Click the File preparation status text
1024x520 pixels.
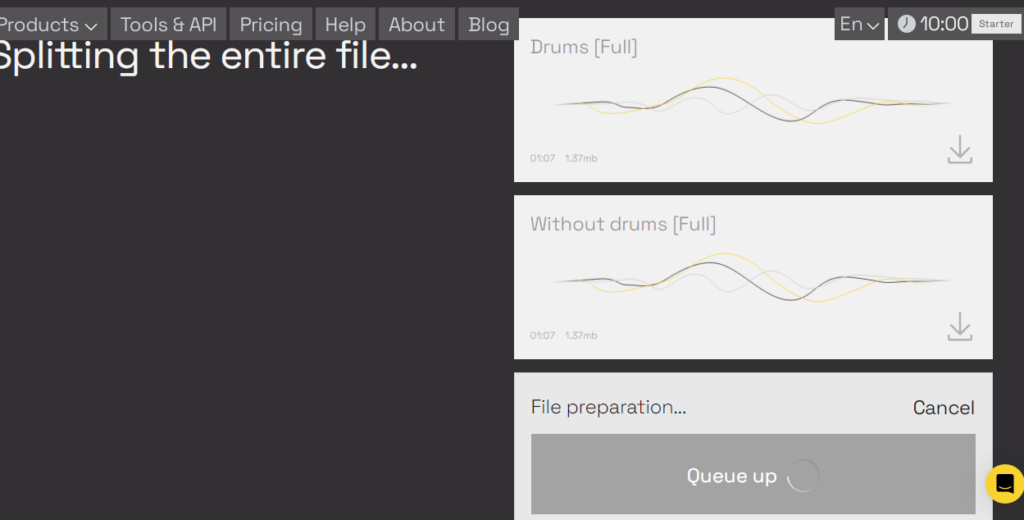(608, 407)
